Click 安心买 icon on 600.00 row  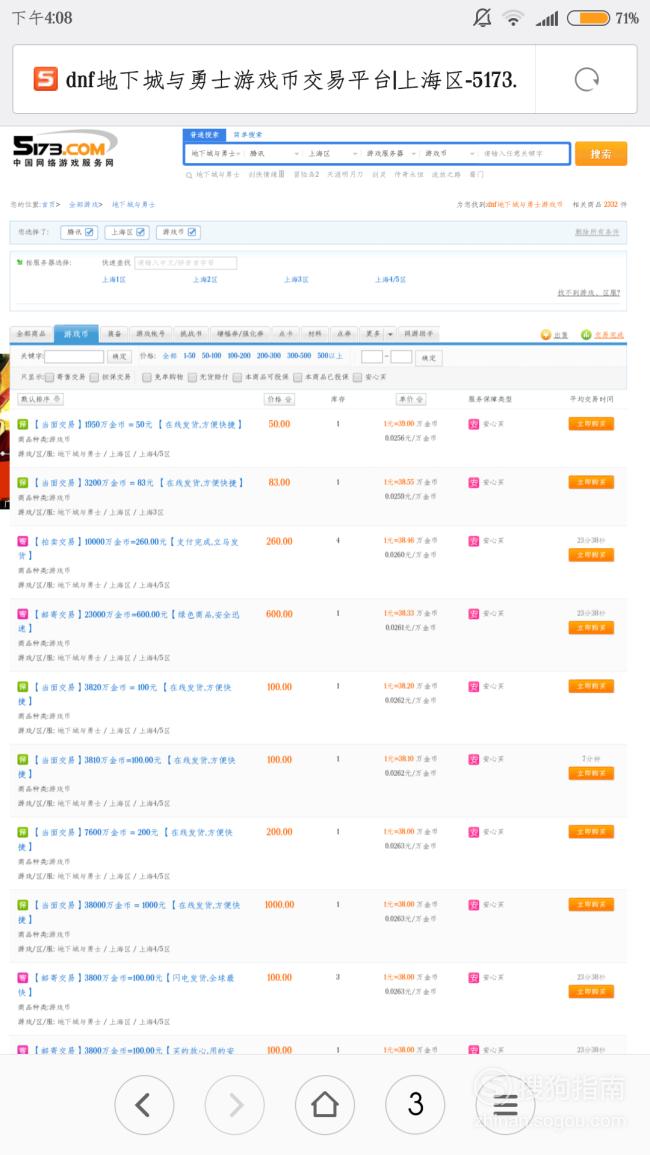click(474, 614)
